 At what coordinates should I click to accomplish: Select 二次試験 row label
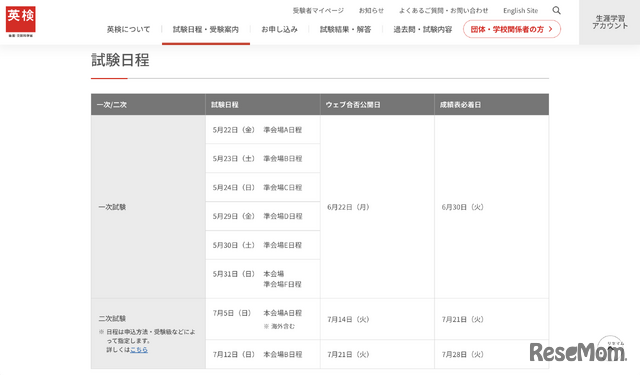coord(112,318)
